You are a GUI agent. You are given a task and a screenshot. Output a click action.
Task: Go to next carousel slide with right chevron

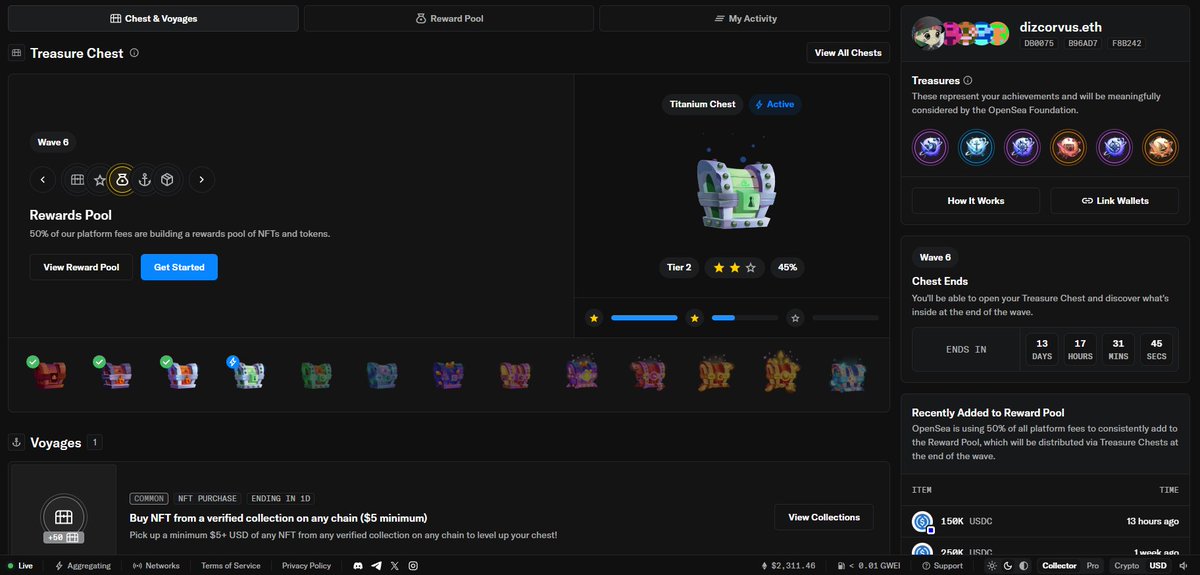(x=201, y=180)
